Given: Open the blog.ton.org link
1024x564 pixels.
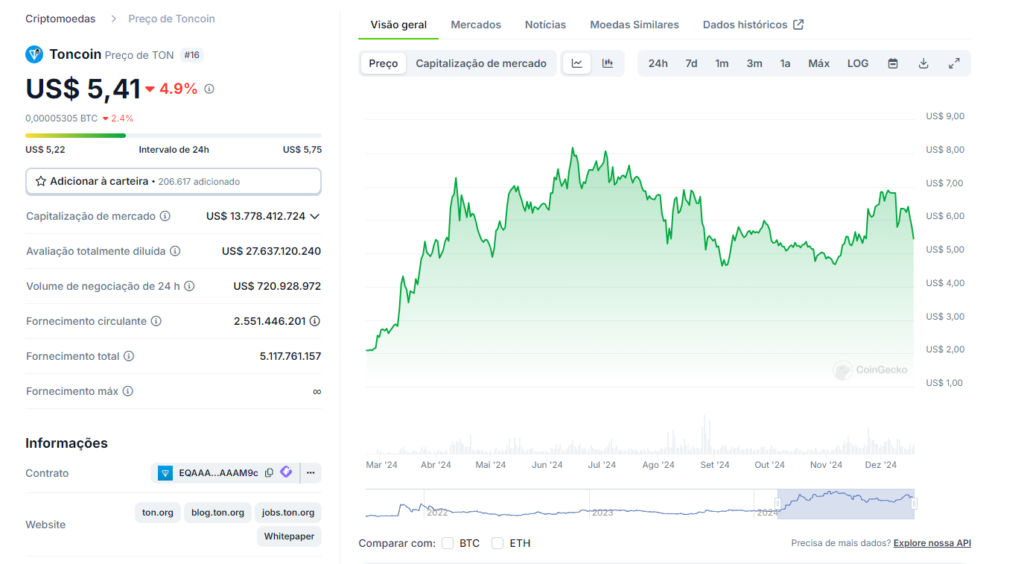Looking at the screenshot, I should click(217, 512).
